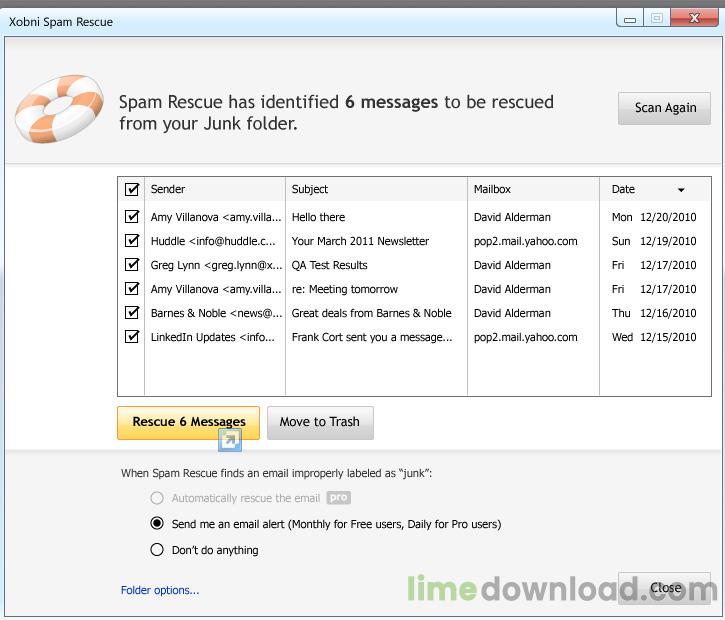Viewport: 725px width, 620px height.
Task: Uncheck the Barnes & Noble message checkbox
Action: [x=132, y=313]
